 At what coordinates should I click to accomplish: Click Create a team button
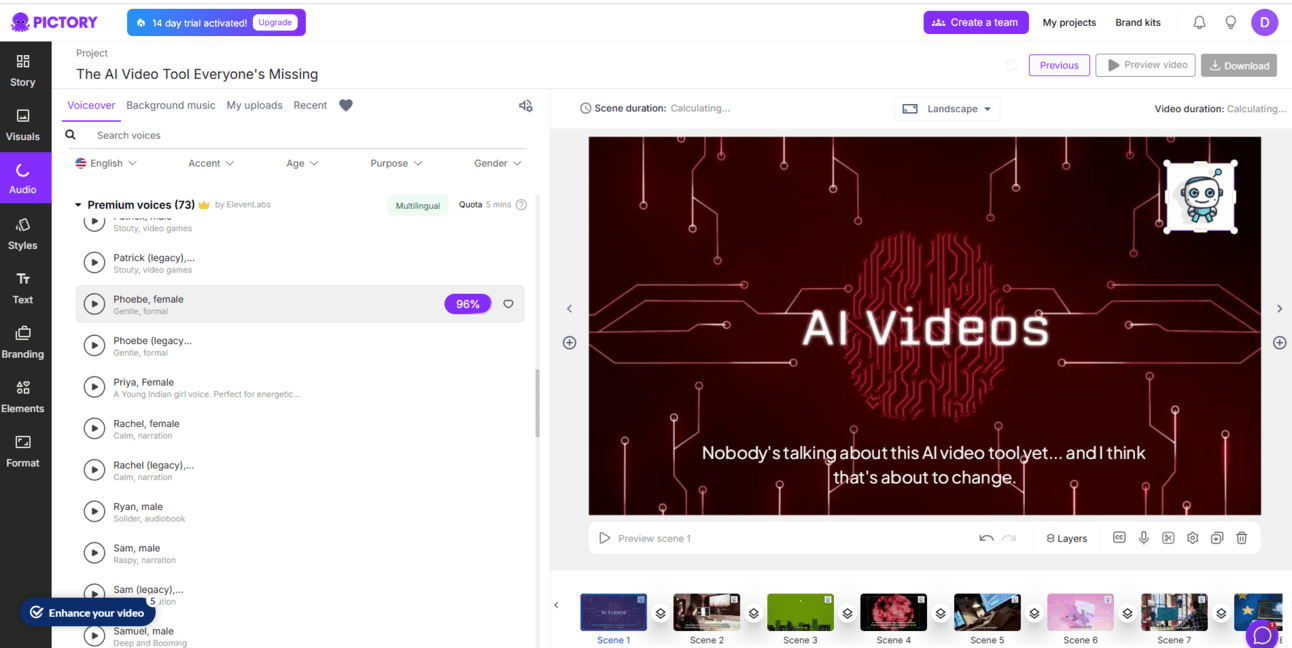pos(975,22)
